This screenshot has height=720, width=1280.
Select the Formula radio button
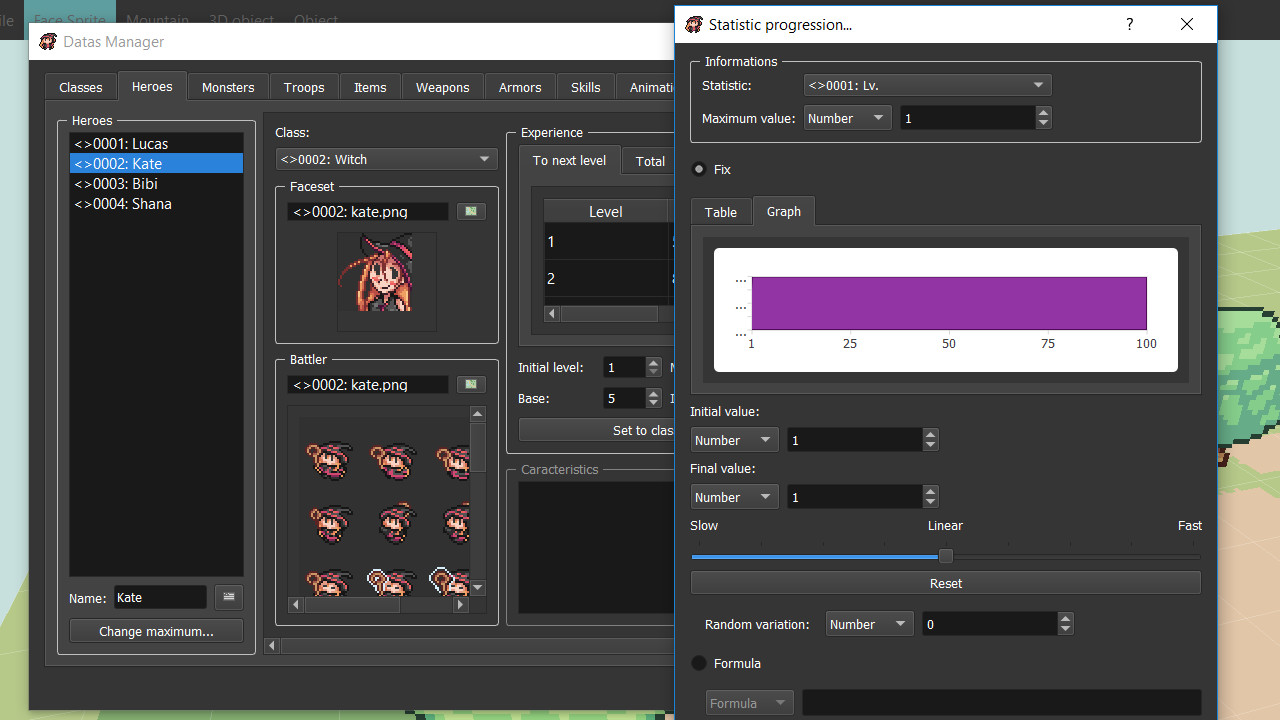699,663
